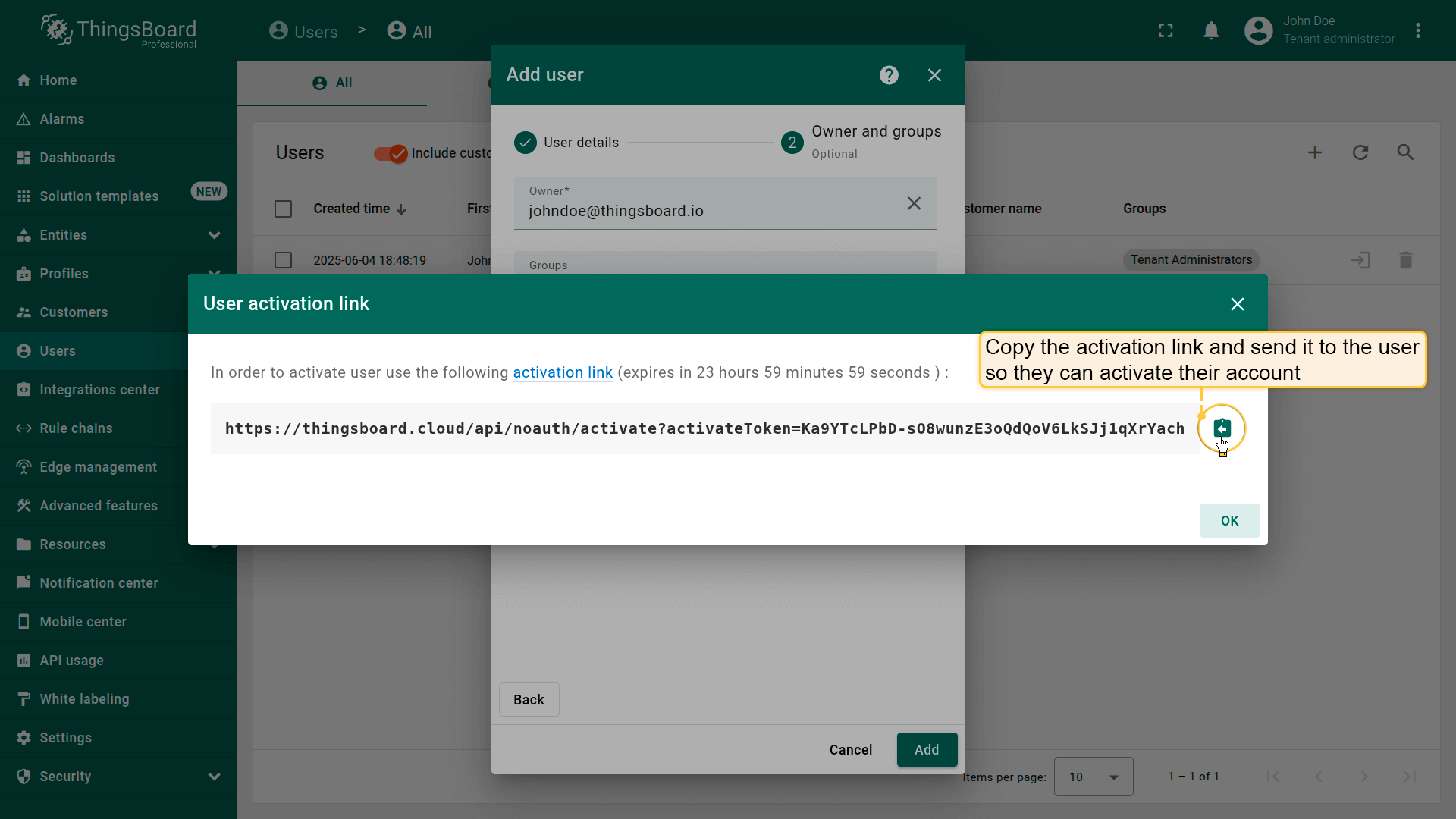The image size is (1456, 819).
Task: Clear the Owner field value
Action: pyautogui.click(x=914, y=203)
